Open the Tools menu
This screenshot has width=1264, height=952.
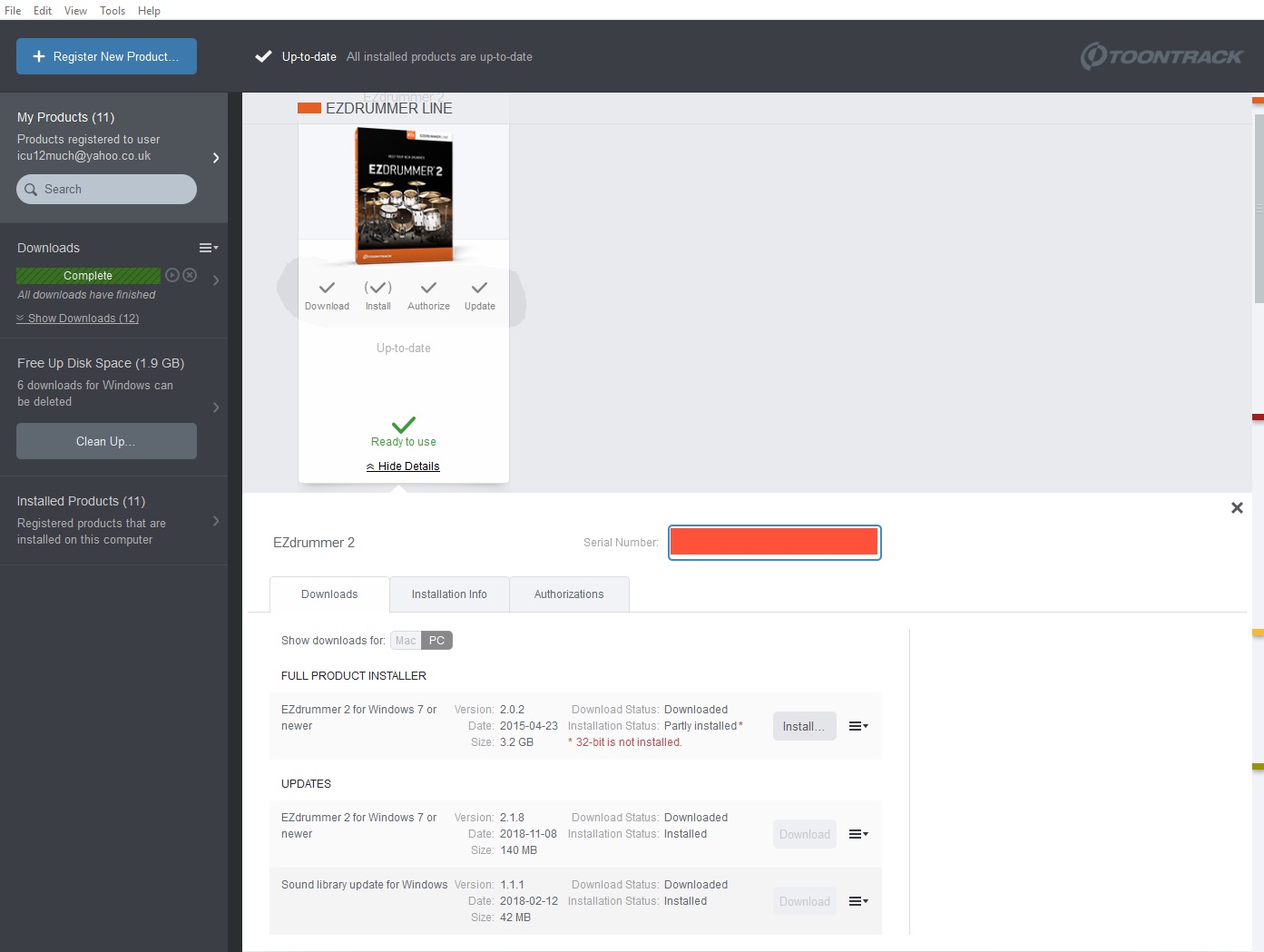[113, 11]
